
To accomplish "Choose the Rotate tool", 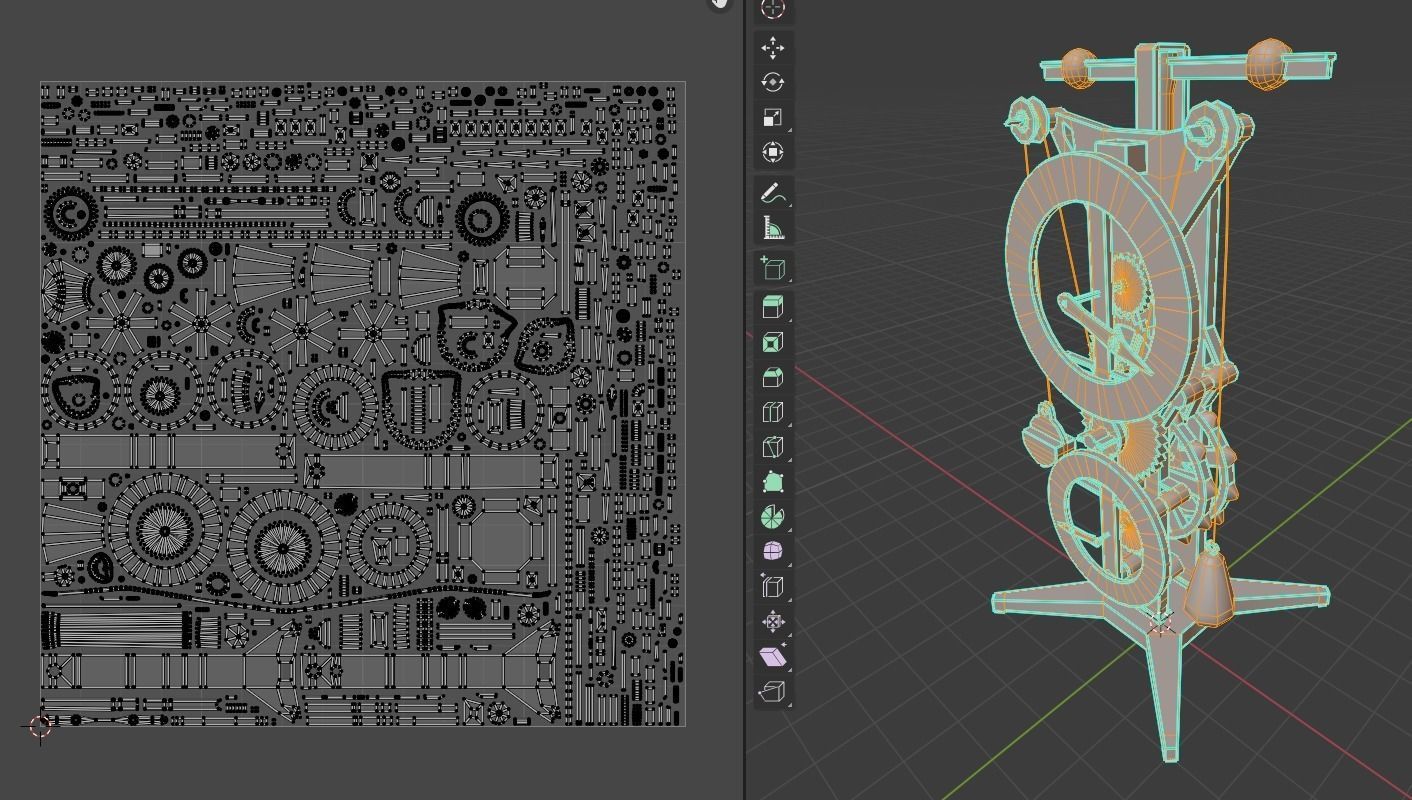I will pos(772,83).
